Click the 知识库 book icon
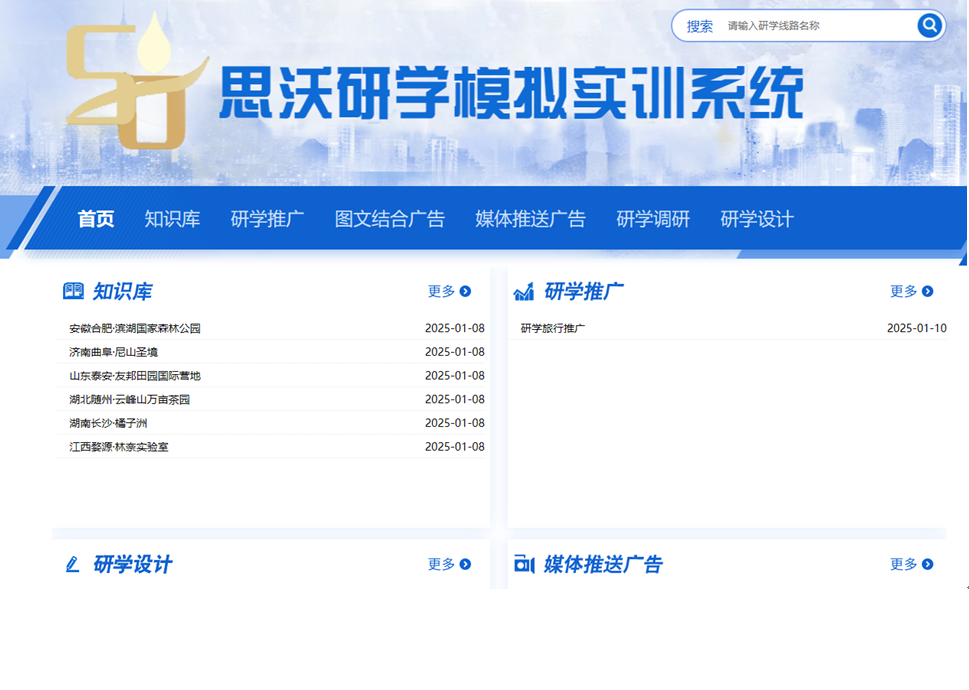 point(73,291)
